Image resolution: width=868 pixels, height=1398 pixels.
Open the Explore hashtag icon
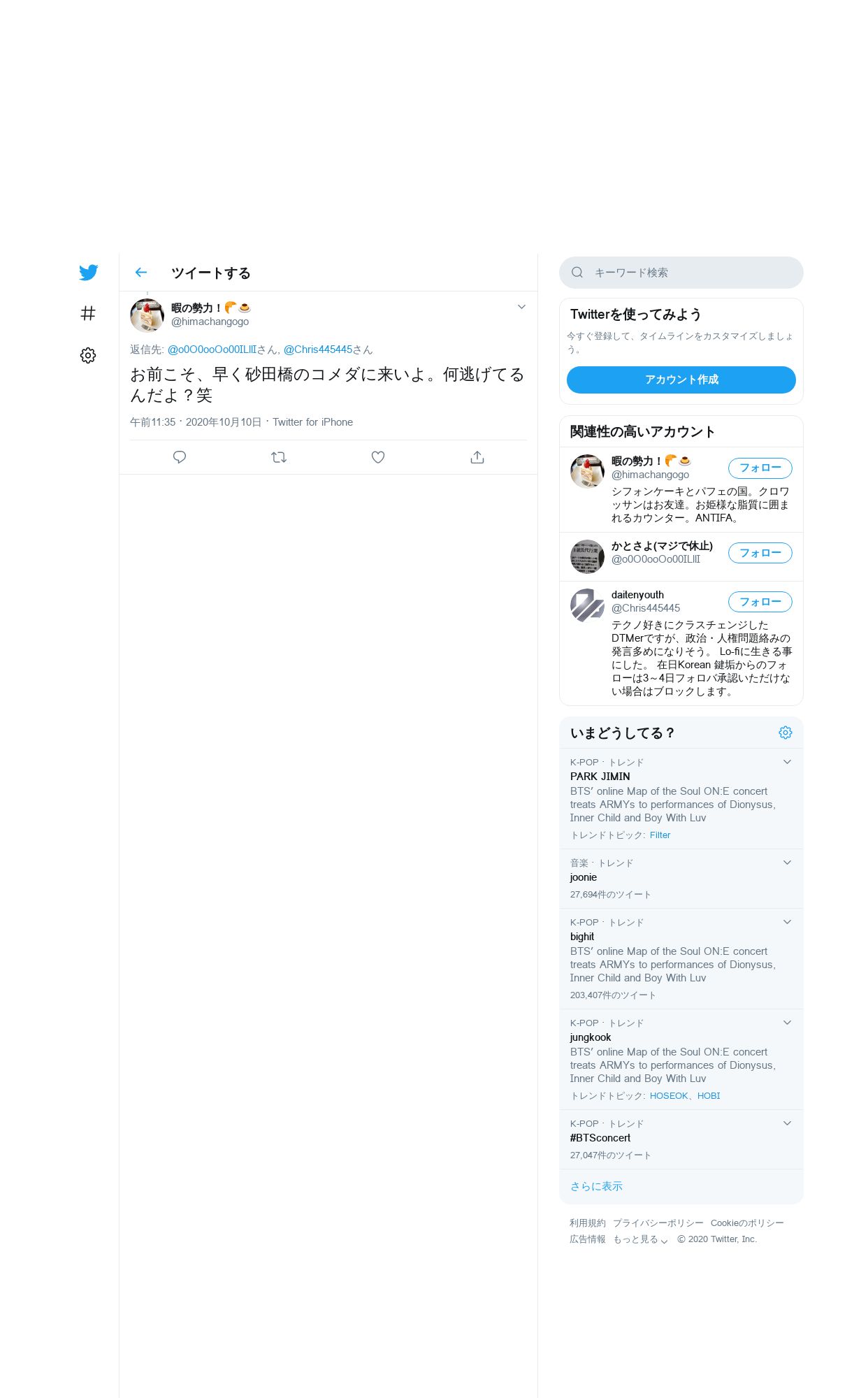pos(88,313)
